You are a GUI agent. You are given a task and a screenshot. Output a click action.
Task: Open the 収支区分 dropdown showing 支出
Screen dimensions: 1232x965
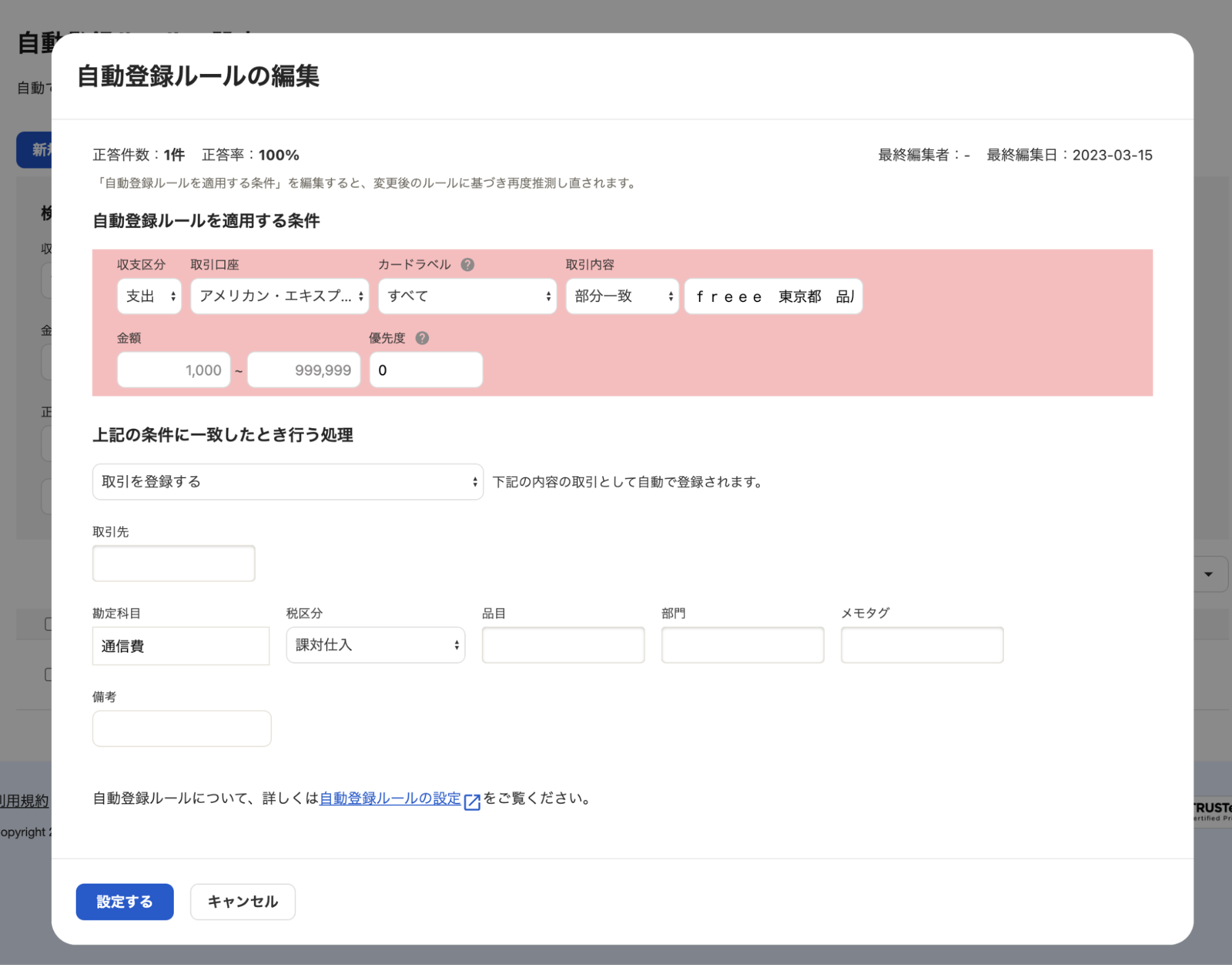149,296
